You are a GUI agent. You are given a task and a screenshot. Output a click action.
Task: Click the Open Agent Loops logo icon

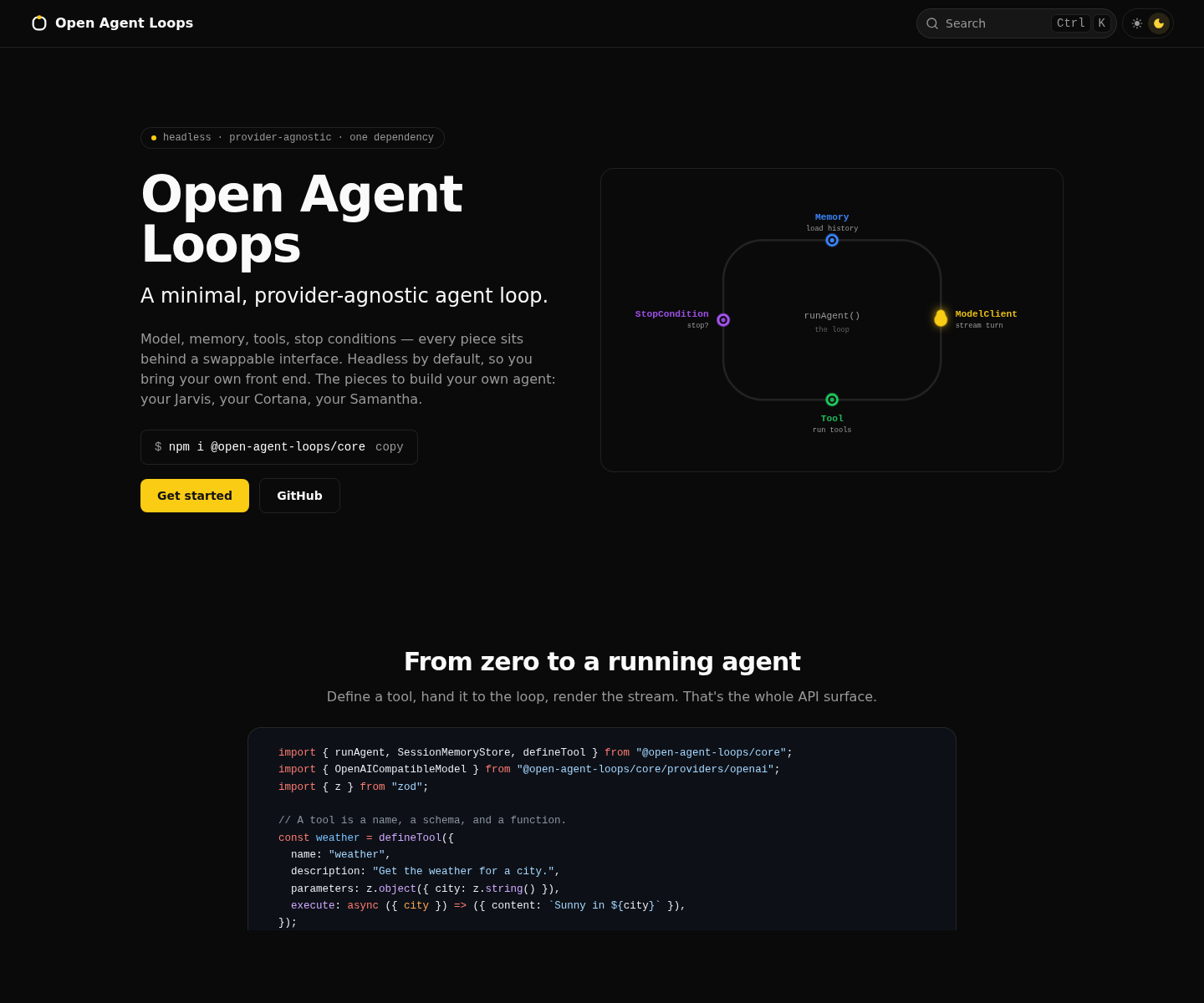coord(39,23)
